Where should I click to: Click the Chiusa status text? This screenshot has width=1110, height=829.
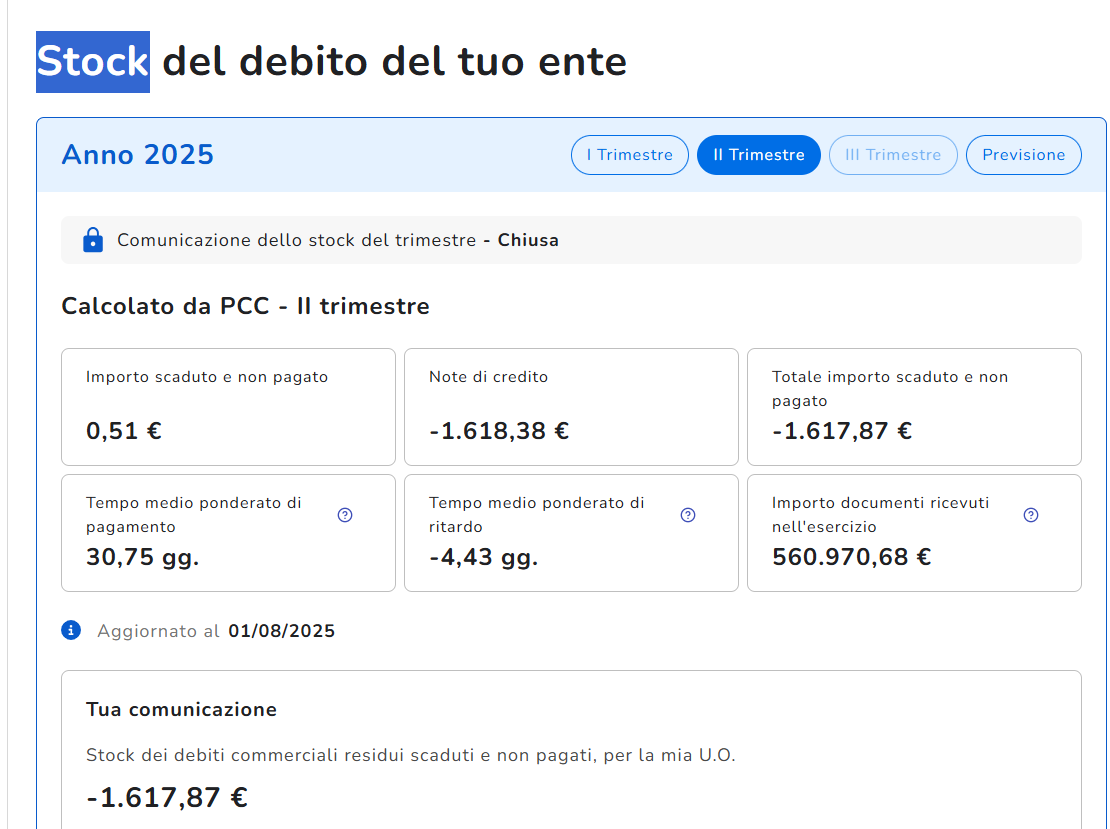(528, 240)
